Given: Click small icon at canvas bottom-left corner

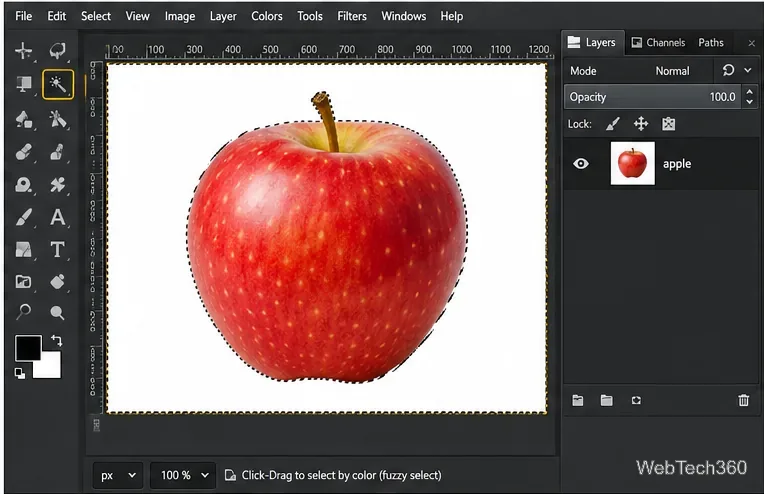Looking at the screenshot, I should coord(96,425).
